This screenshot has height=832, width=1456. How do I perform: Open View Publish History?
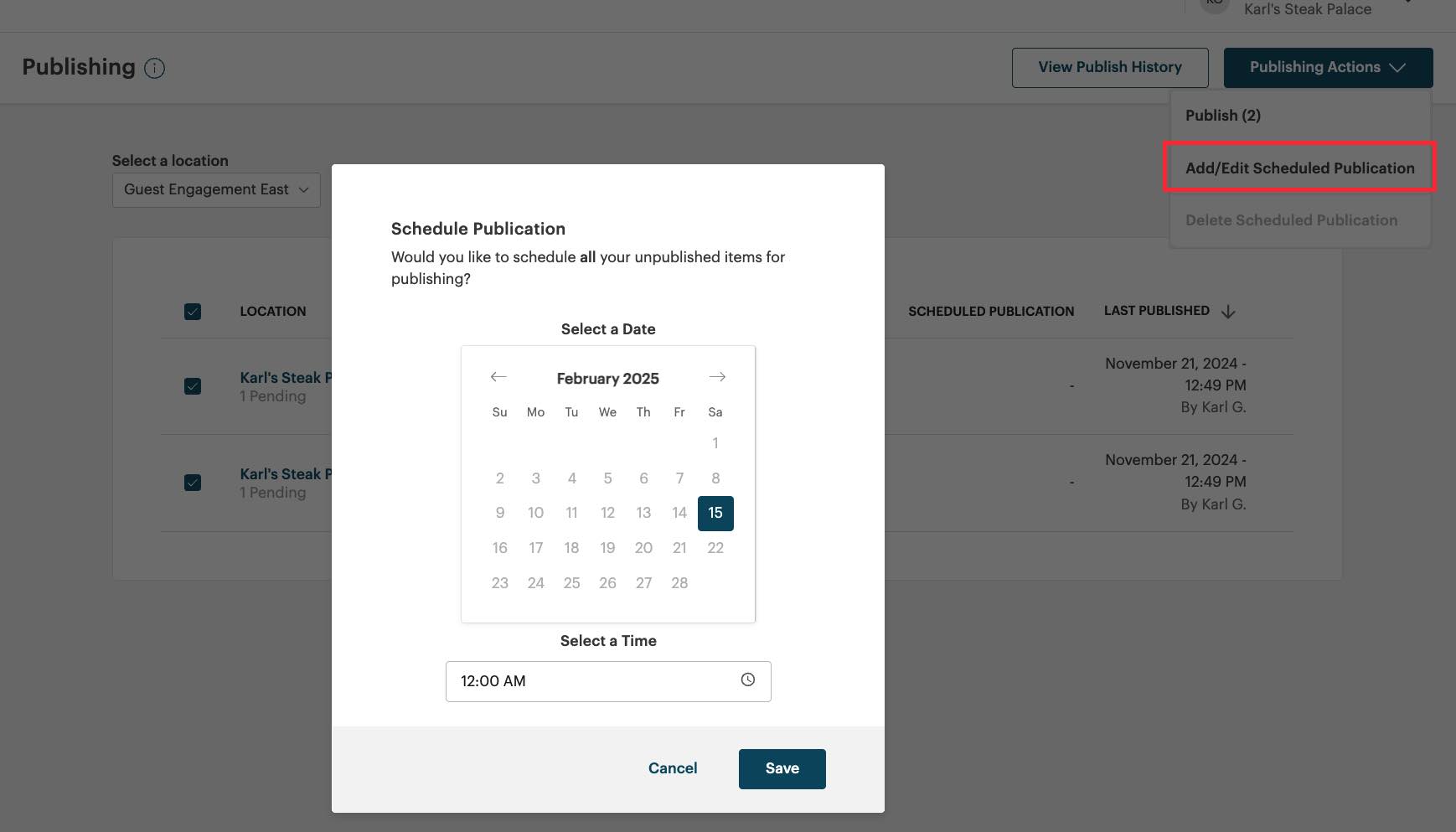click(x=1109, y=67)
